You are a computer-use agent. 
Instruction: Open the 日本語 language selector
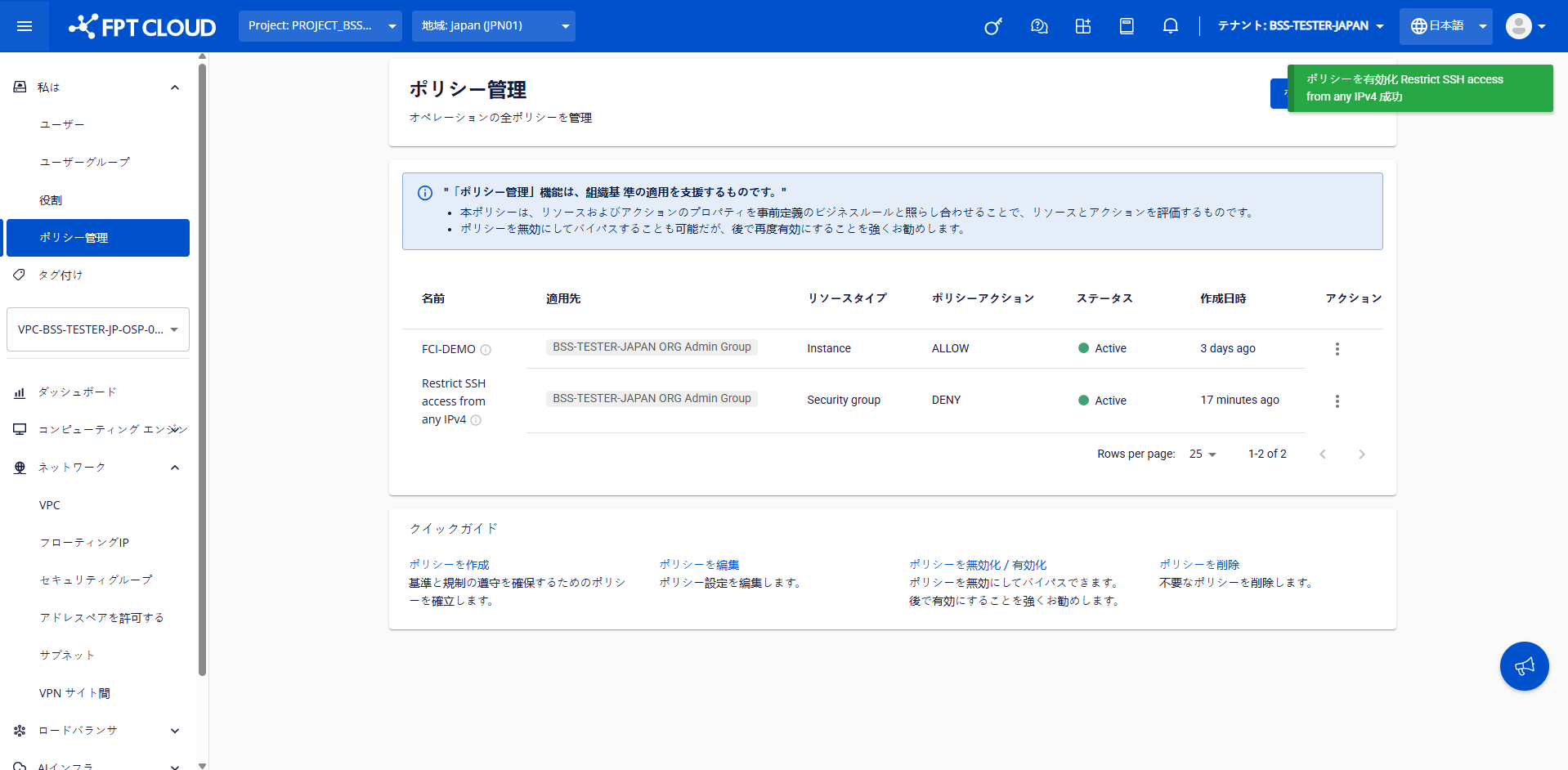click(x=1446, y=26)
